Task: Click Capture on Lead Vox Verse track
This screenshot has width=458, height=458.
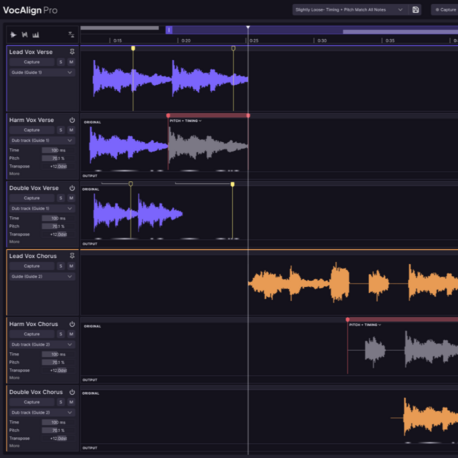Action: tap(32, 62)
